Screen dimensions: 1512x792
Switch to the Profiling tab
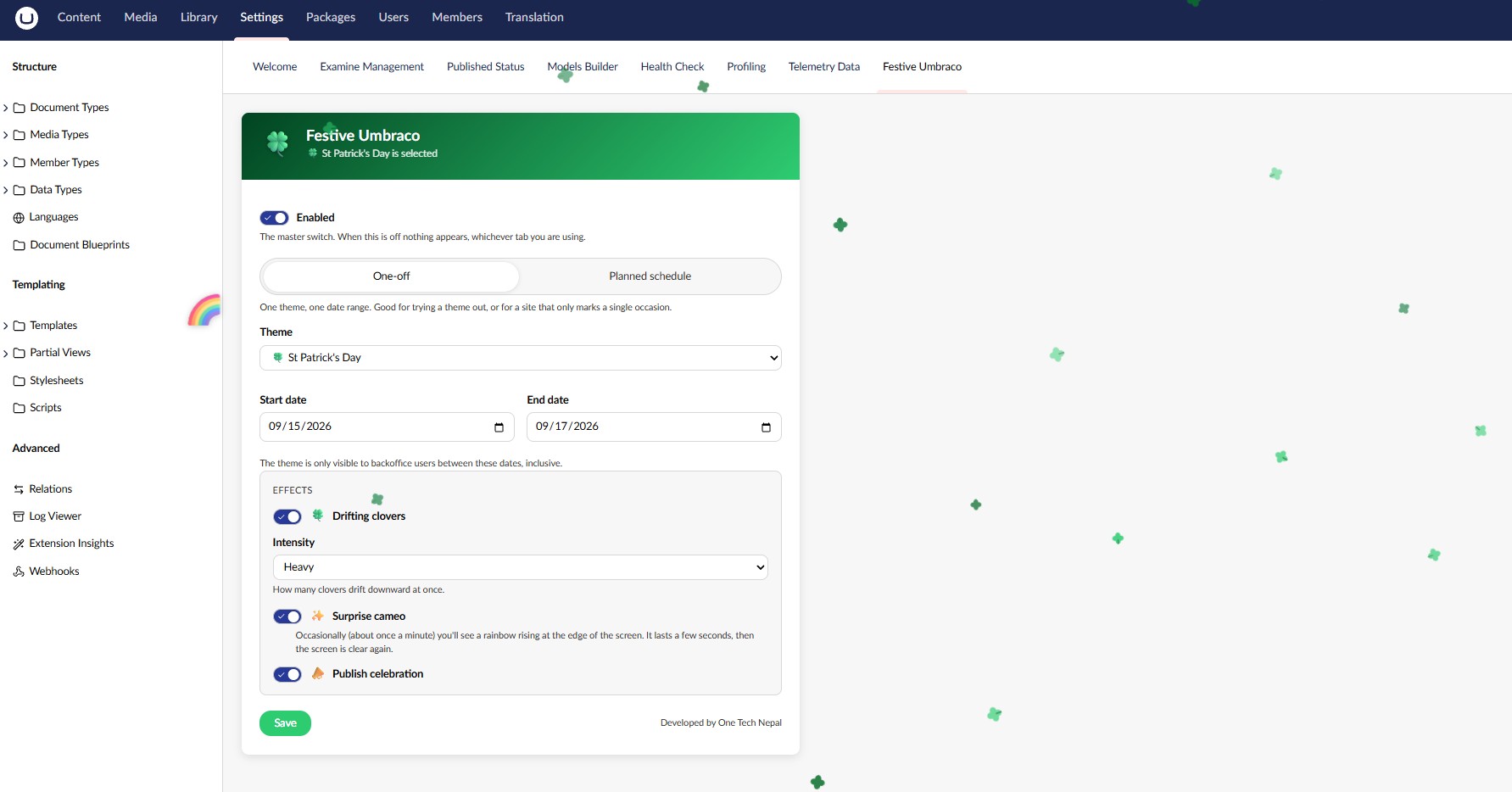(746, 67)
